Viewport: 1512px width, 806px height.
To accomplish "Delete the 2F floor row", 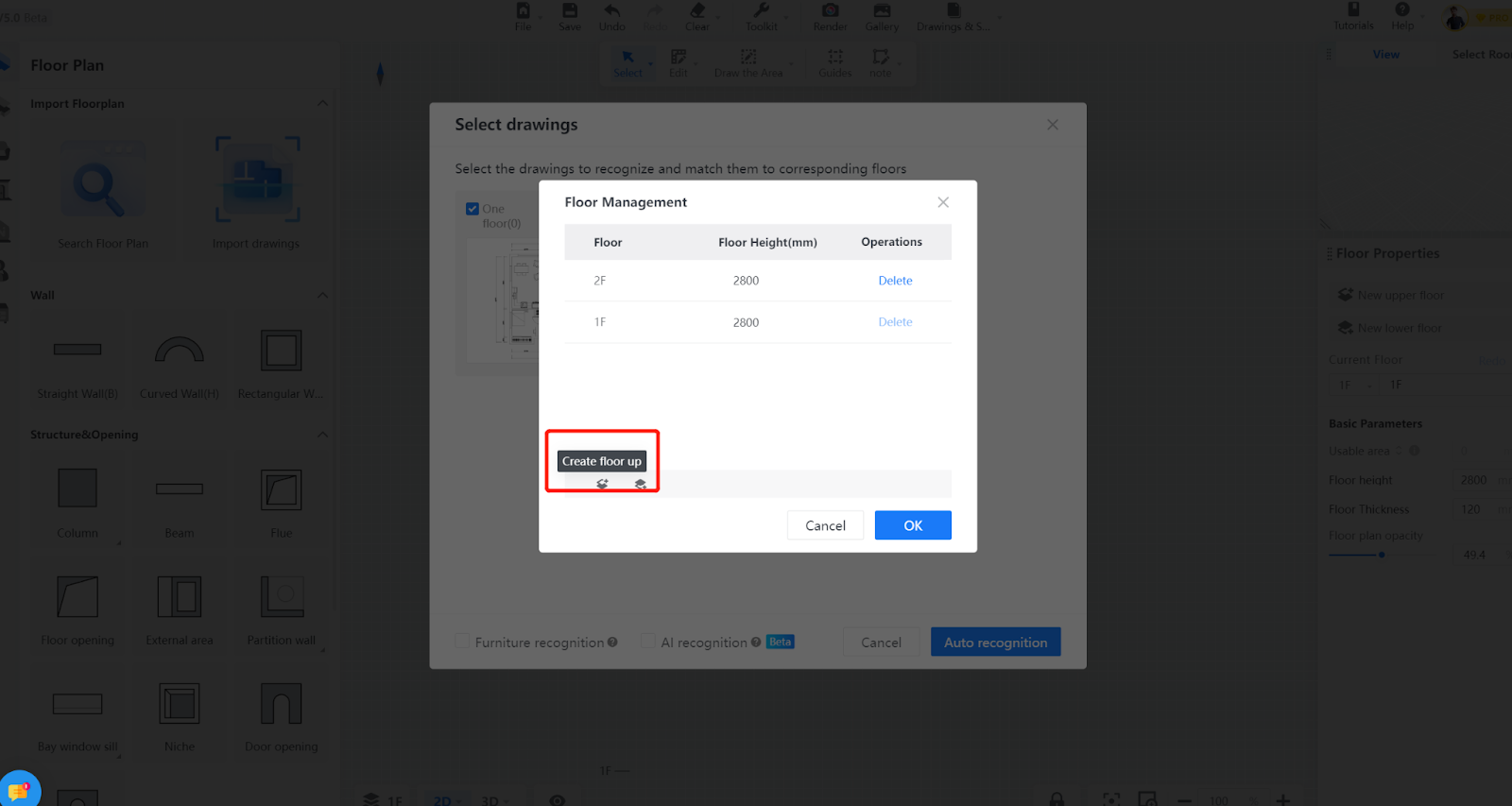I will tap(895, 281).
